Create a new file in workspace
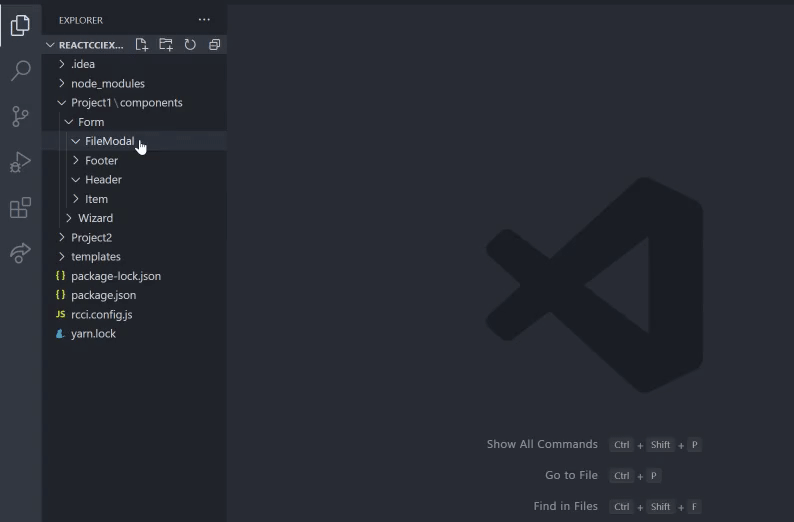Image resolution: width=794 pixels, height=522 pixels. (x=142, y=45)
